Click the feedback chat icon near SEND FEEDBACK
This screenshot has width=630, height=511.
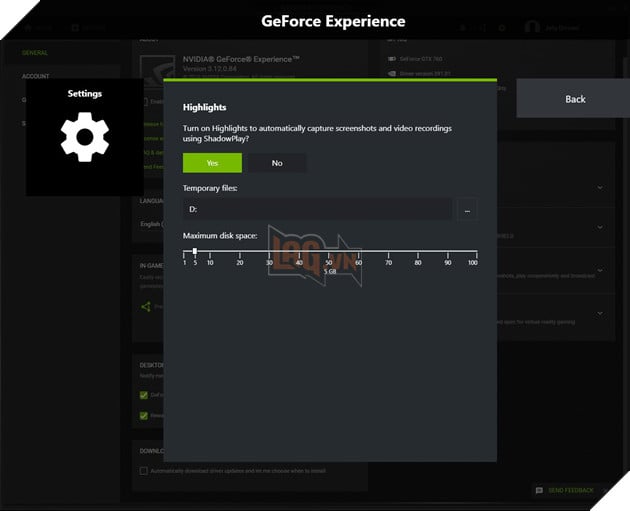tap(539, 491)
